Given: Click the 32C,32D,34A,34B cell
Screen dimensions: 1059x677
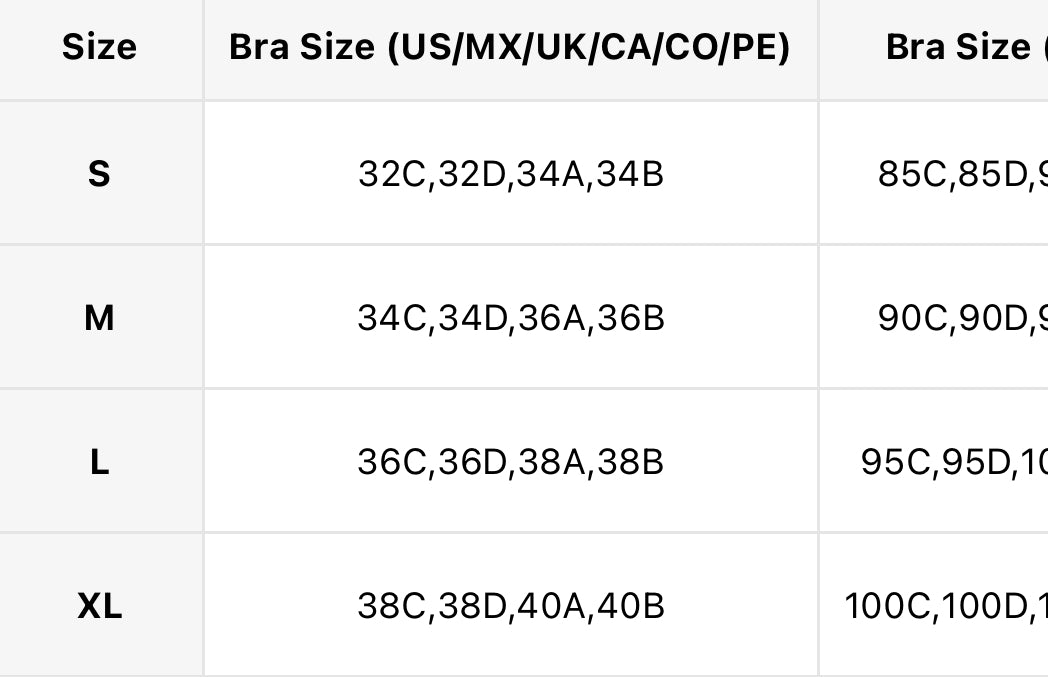Looking at the screenshot, I should pyautogui.click(x=510, y=174).
